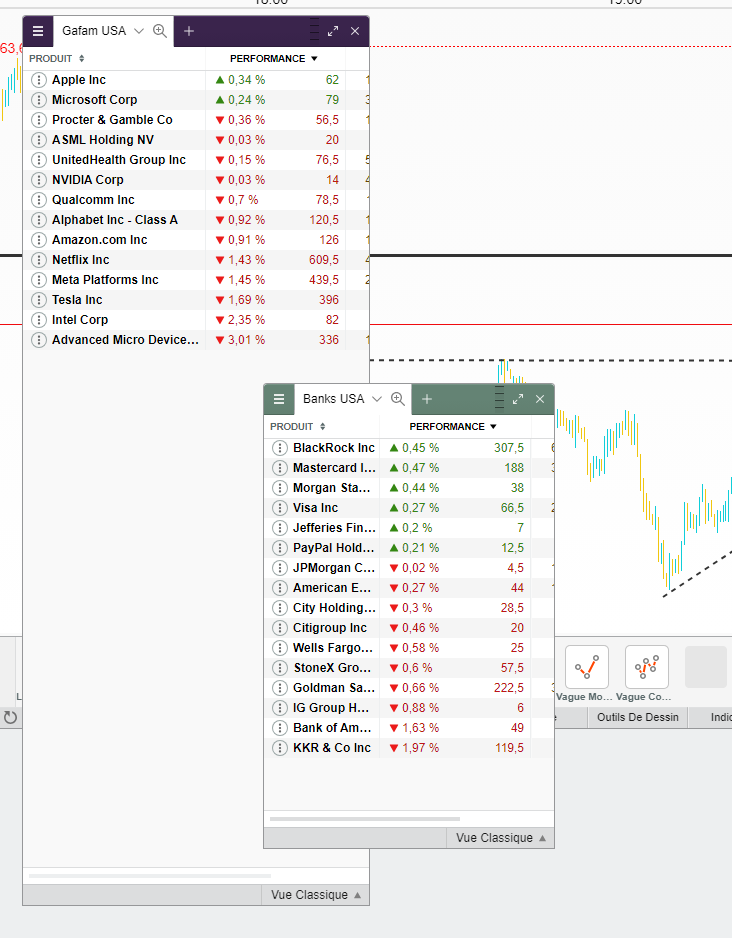
Task: Open options menu for Intel Corp
Action: point(39,320)
